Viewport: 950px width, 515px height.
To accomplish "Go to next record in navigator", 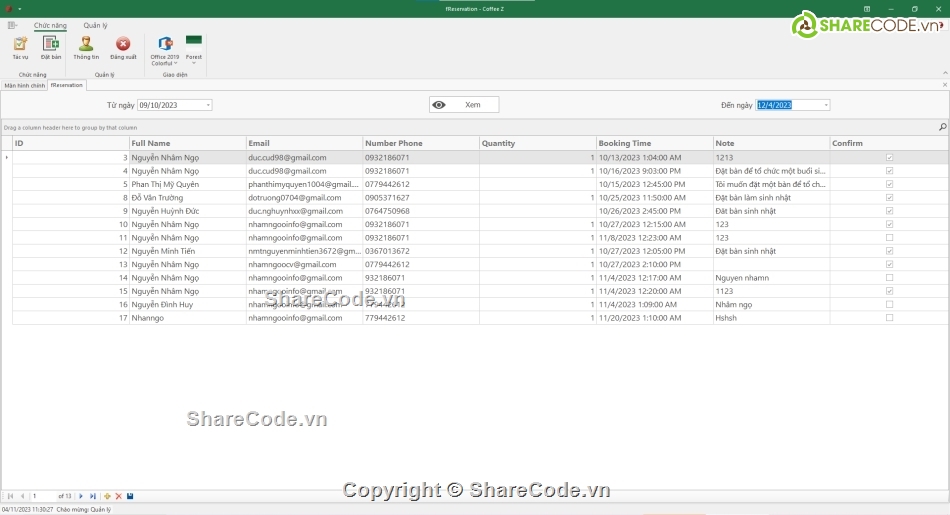I will tap(81, 496).
